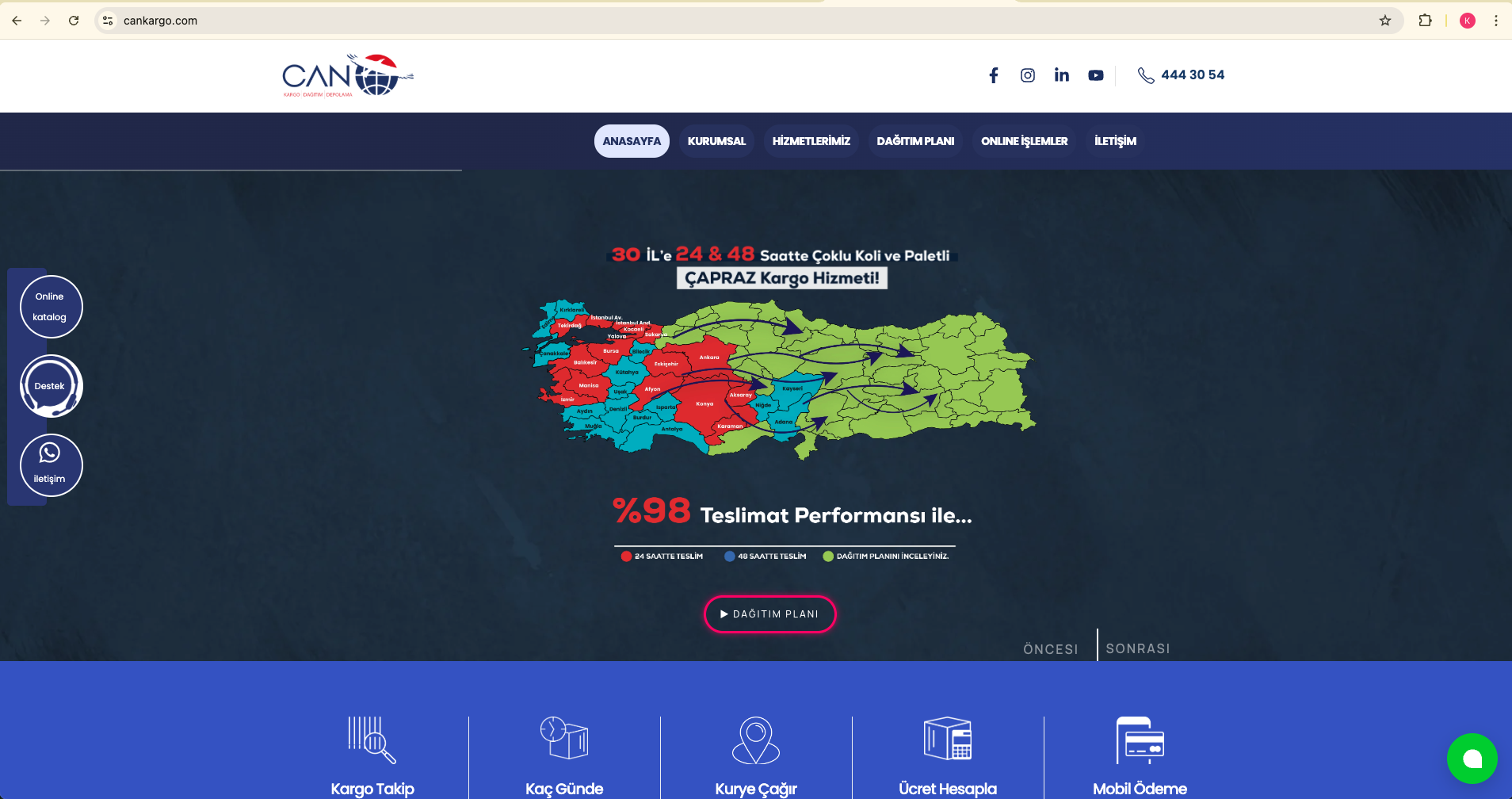Image resolution: width=1512 pixels, height=799 pixels.
Task: Select the ANASAYFA menu item
Action: [632, 141]
